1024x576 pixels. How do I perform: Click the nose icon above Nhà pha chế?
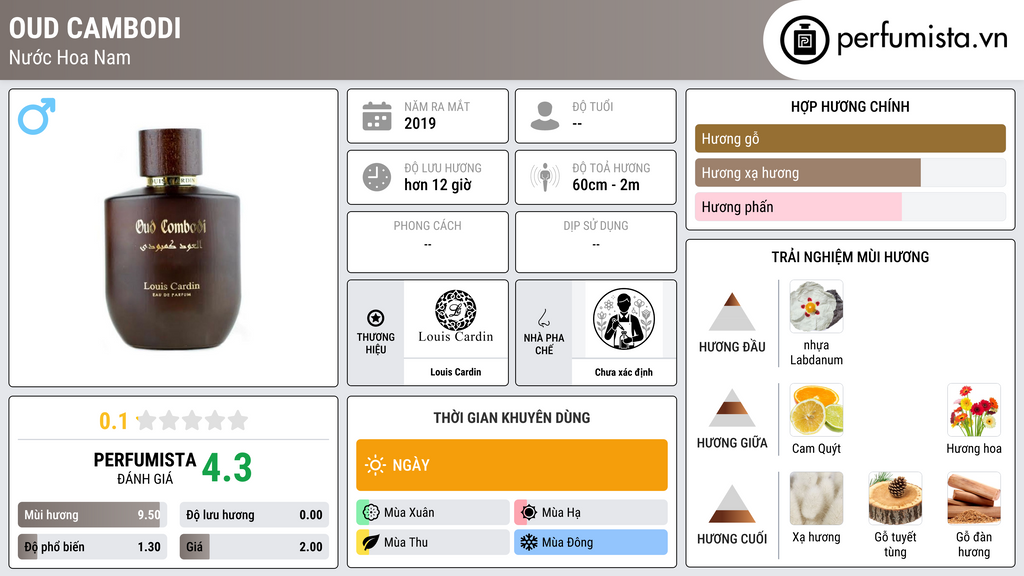543,318
